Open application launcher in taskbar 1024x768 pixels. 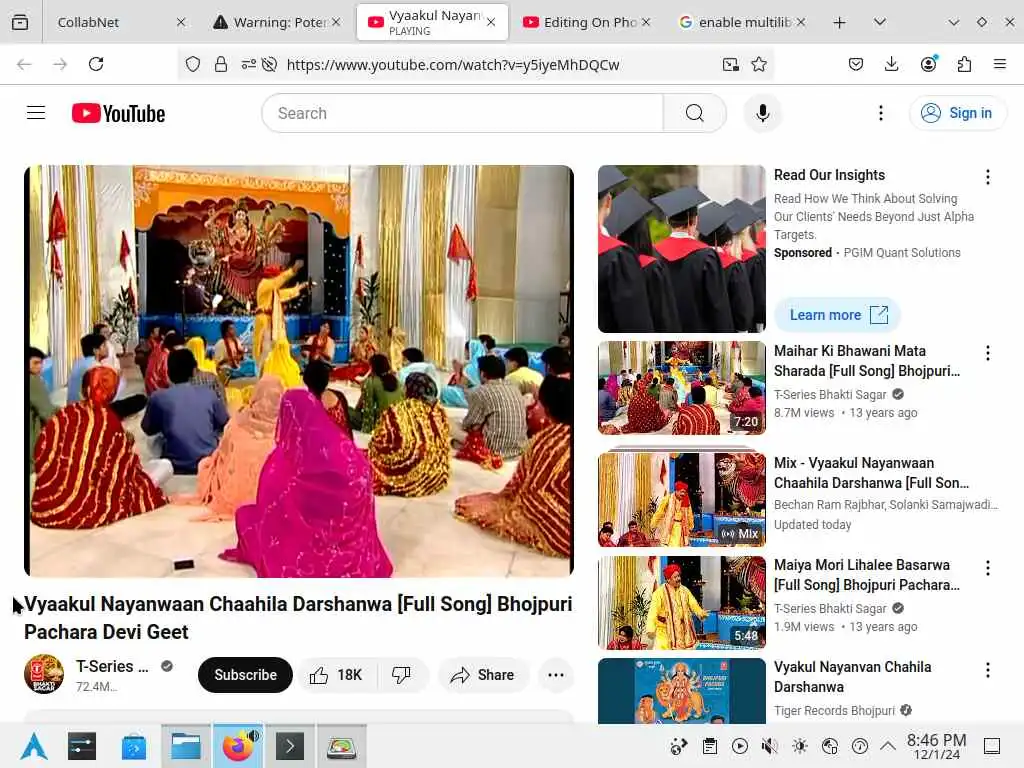pyautogui.click(x=34, y=746)
